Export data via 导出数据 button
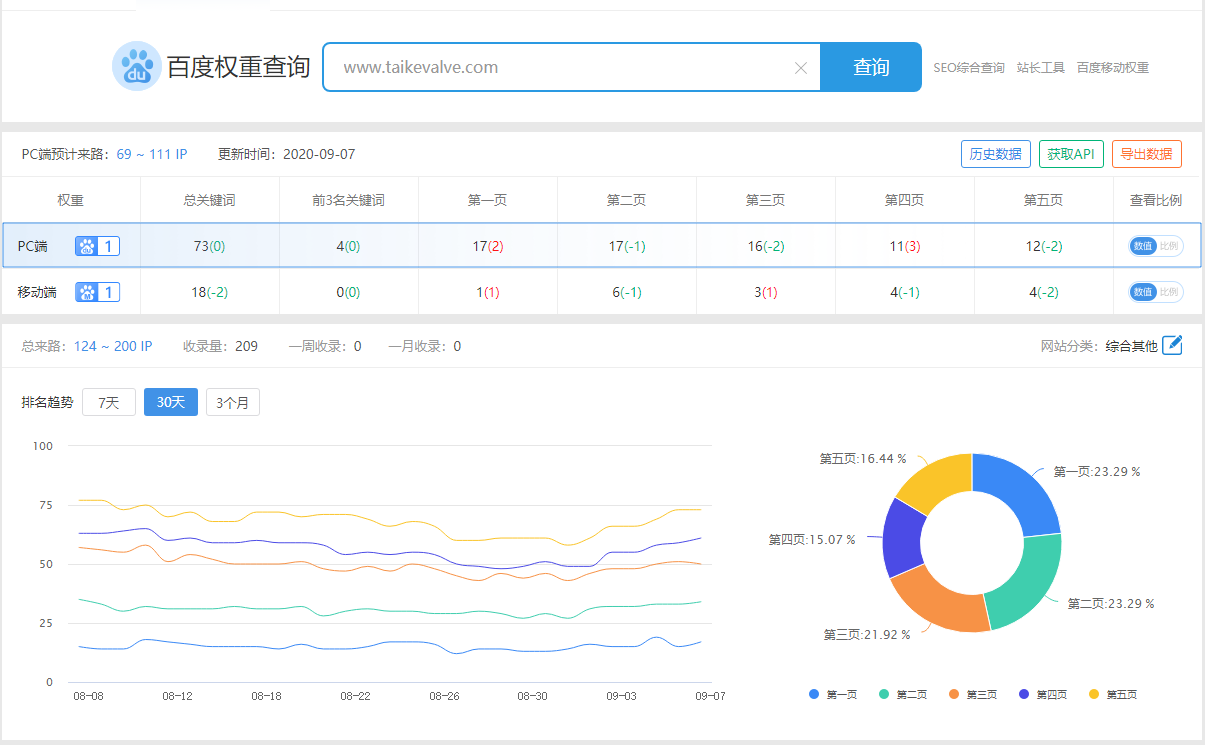The width and height of the screenshot is (1205, 745). (1146, 153)
